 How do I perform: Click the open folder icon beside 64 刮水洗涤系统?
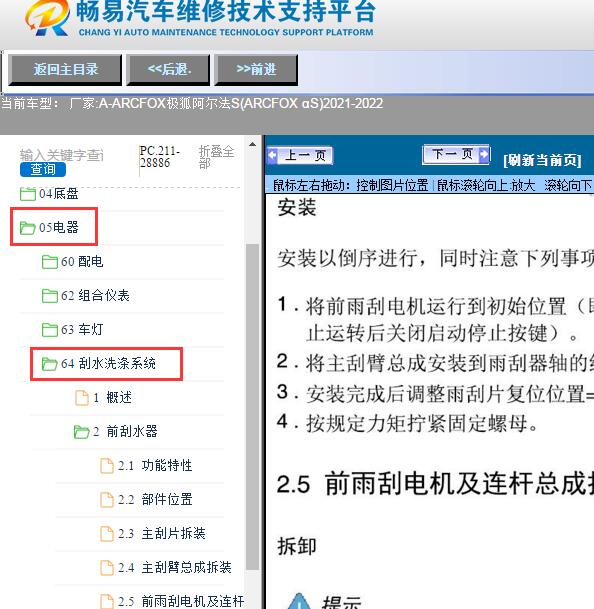tap(50, 364)
